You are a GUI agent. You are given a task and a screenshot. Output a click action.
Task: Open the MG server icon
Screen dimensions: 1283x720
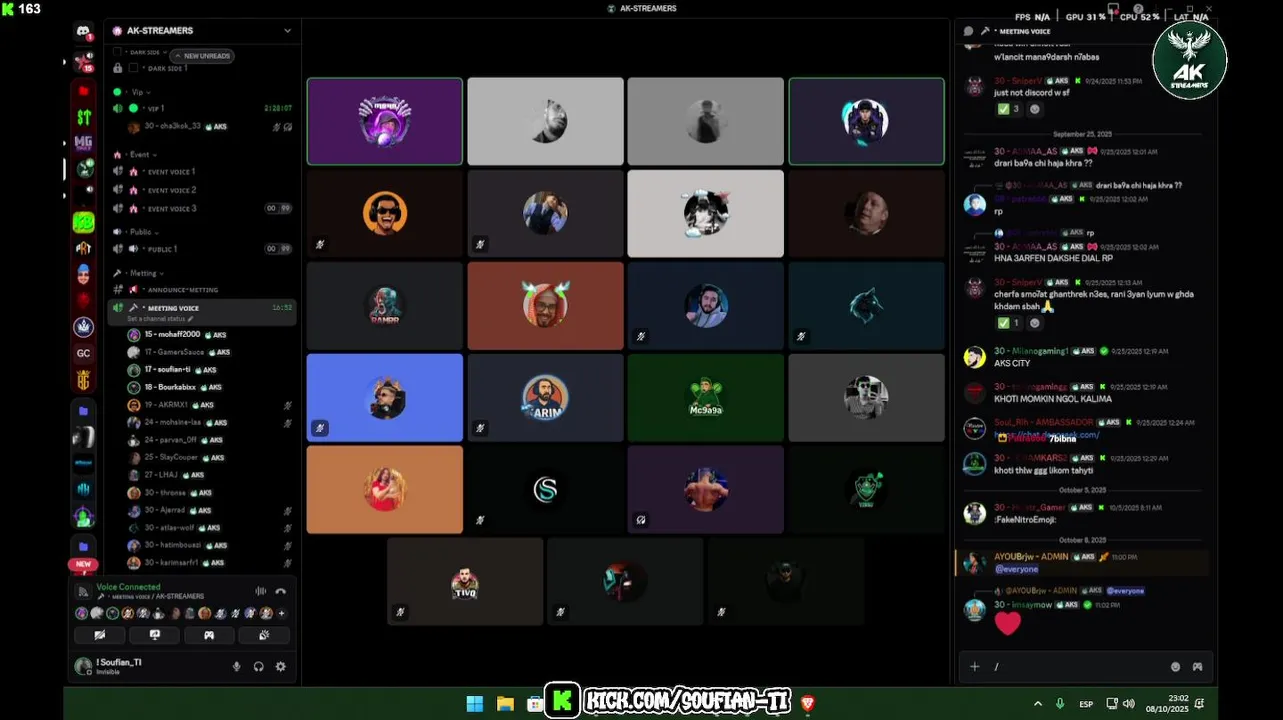point(84,143)
